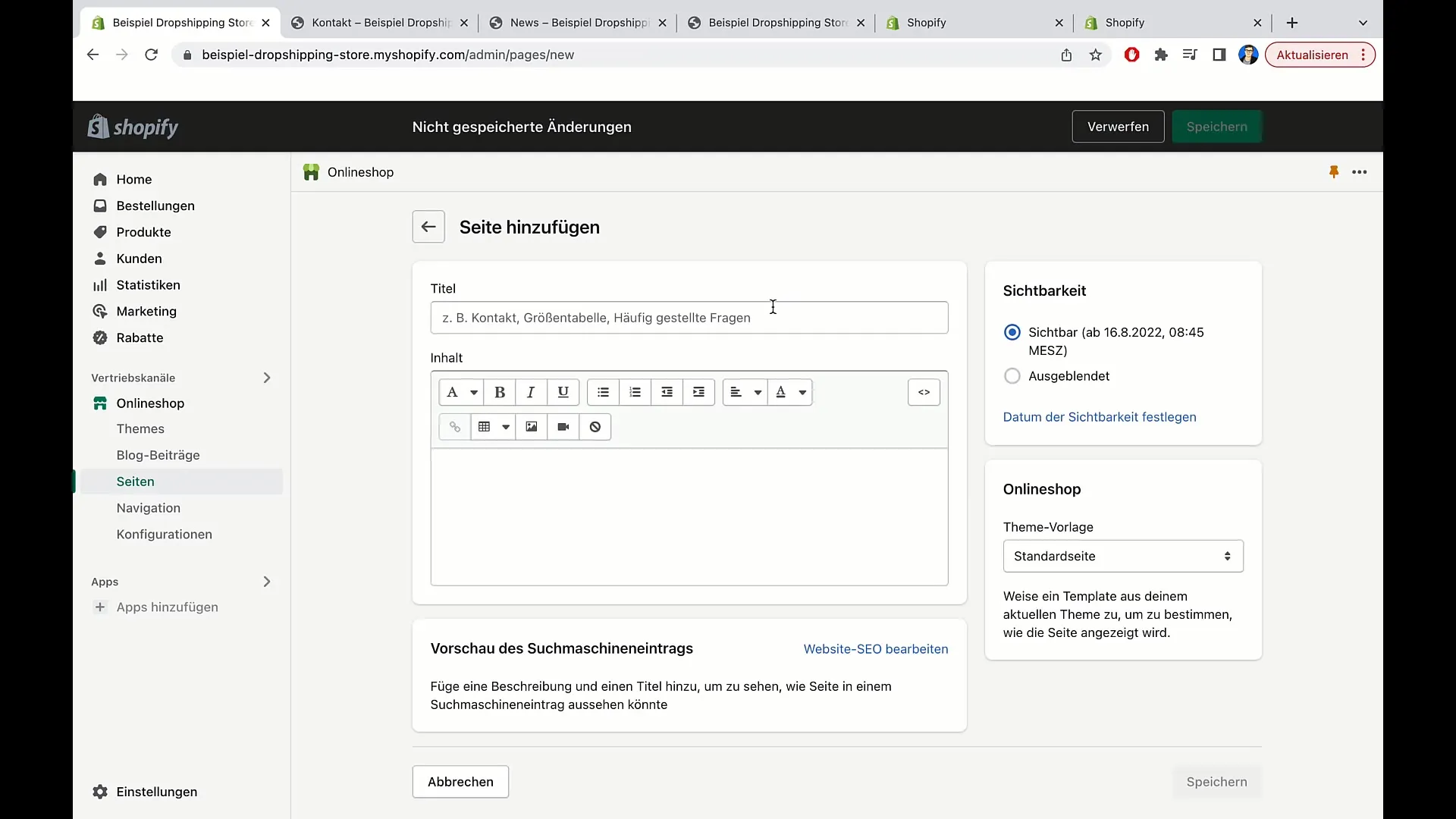Increase indent in editor
Screen dimensions: 1456x819
698,392
